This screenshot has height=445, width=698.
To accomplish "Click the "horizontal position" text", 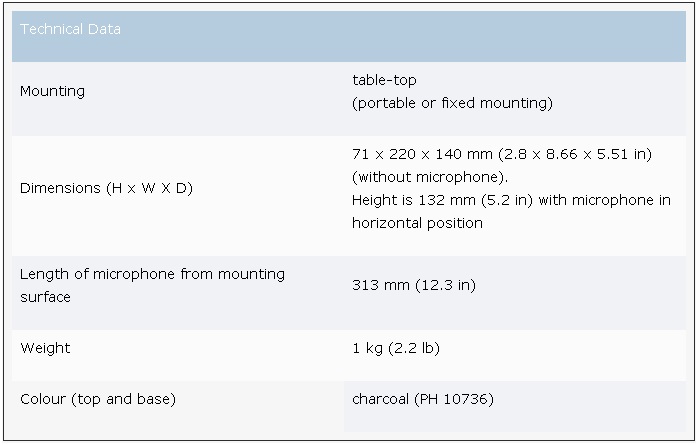I will pos(417,223).
